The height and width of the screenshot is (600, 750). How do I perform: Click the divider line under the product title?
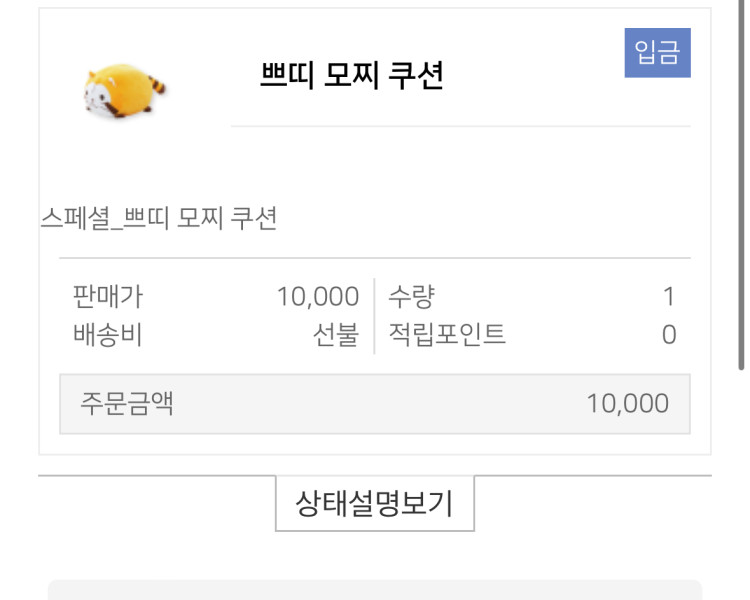pyautogui.click(x=460, y=126)
